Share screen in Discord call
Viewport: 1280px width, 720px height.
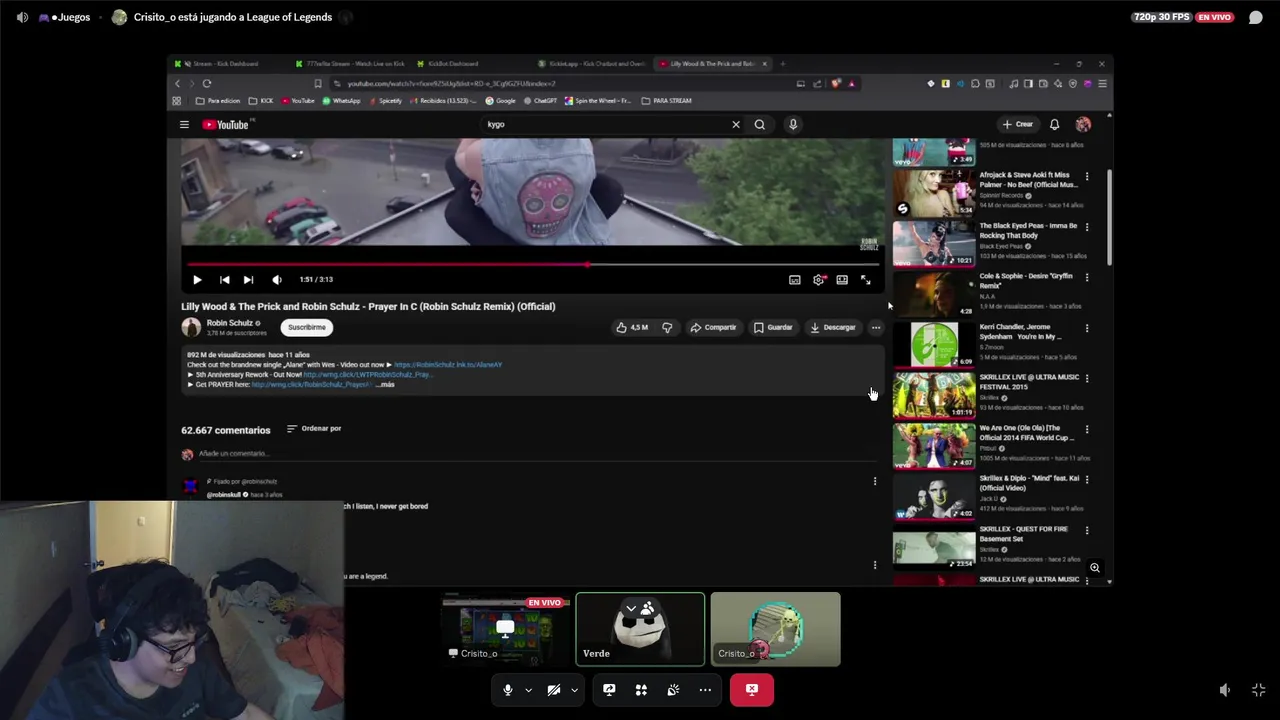click(x=609, y=690)
